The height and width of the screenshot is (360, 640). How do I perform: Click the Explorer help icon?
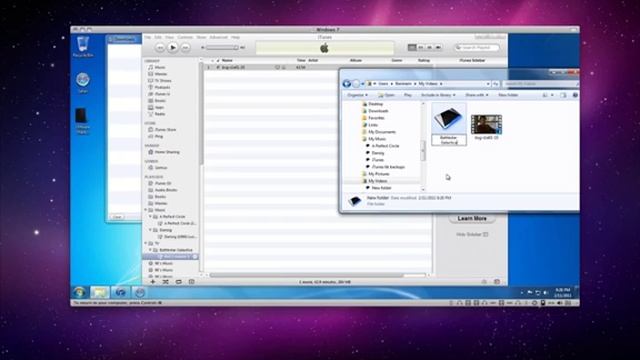575,95
